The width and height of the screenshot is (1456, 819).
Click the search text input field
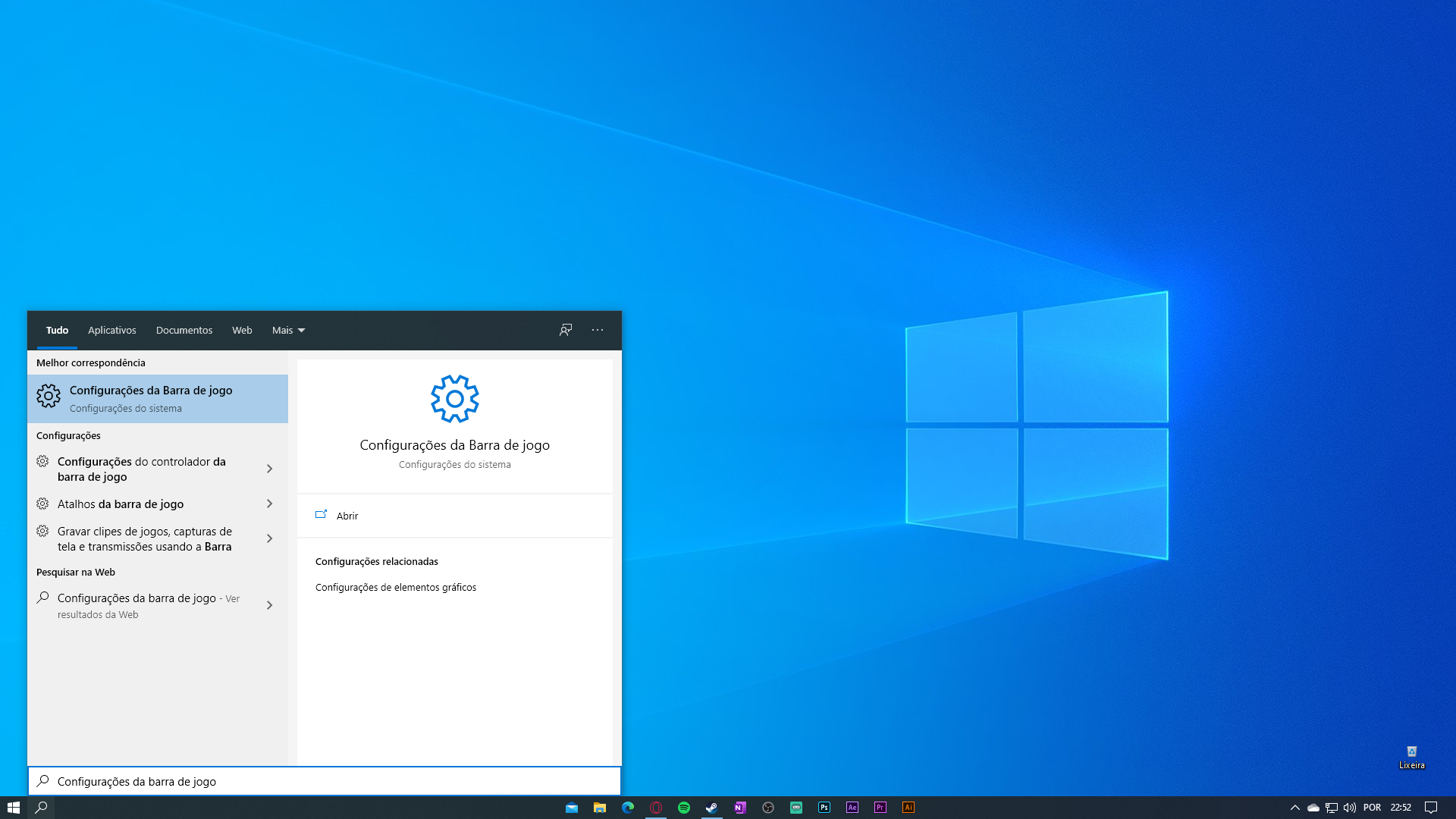click(x=334, y=781)
